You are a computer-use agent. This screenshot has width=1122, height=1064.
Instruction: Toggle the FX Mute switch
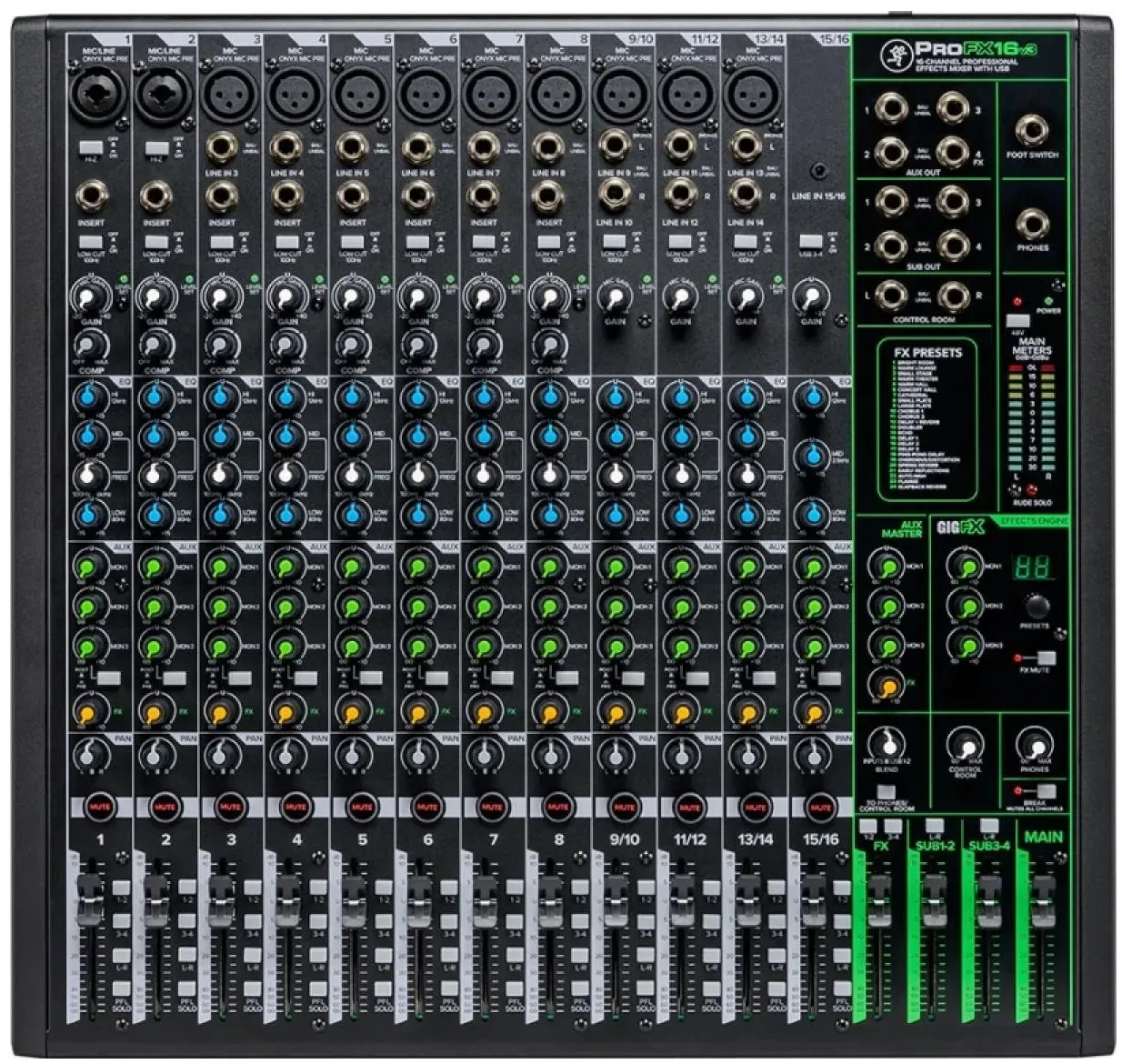[x=1046, y=657]
